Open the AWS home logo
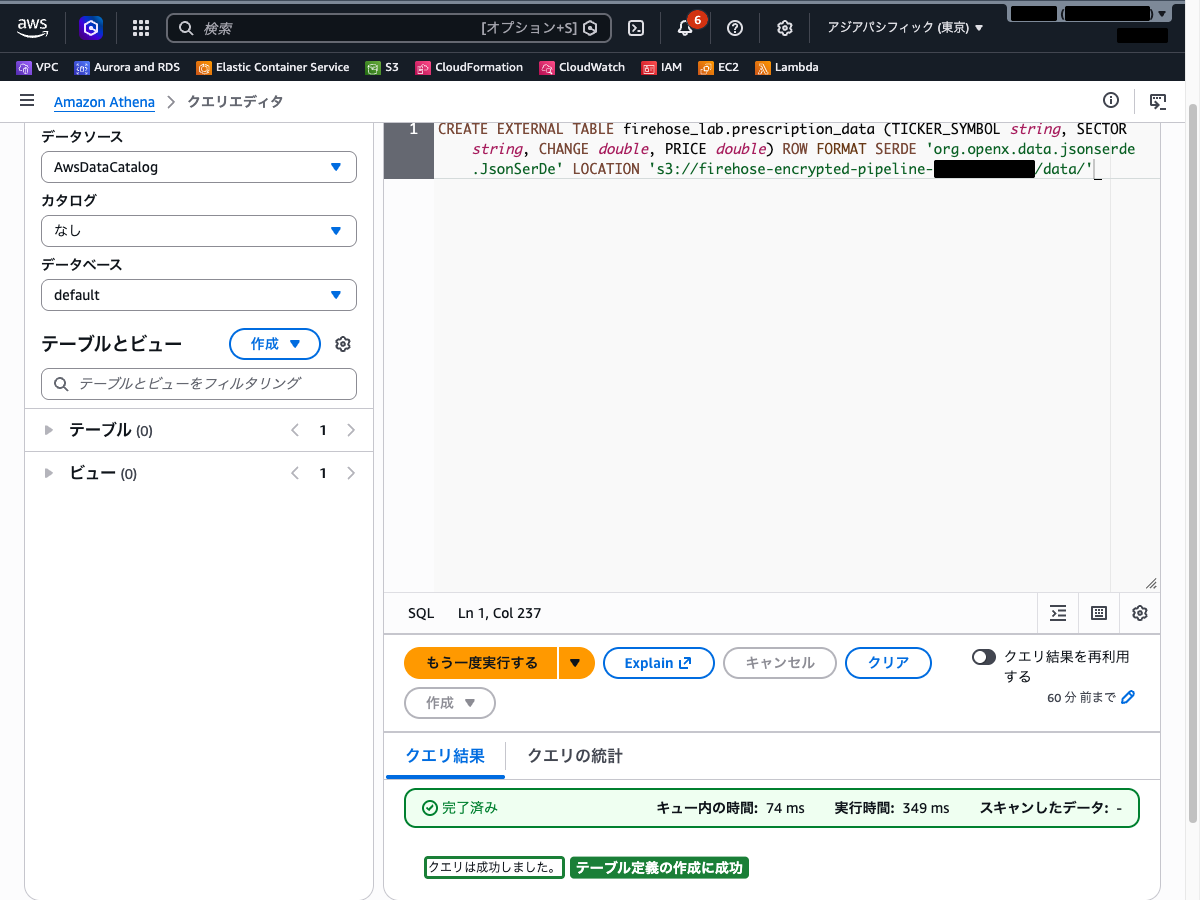1200x900 pixels. [x=33, y=27]
